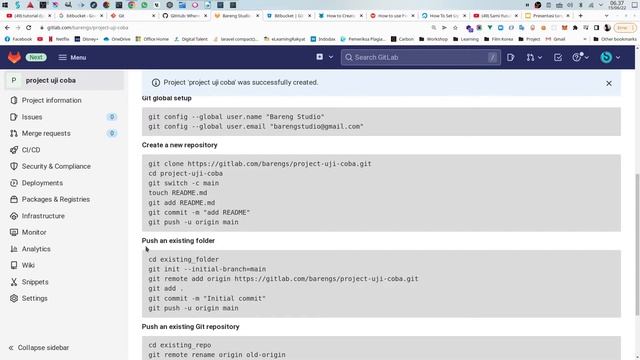Open the Packages & Registries label
Screen dimensions: 640x360
[56, 199]
